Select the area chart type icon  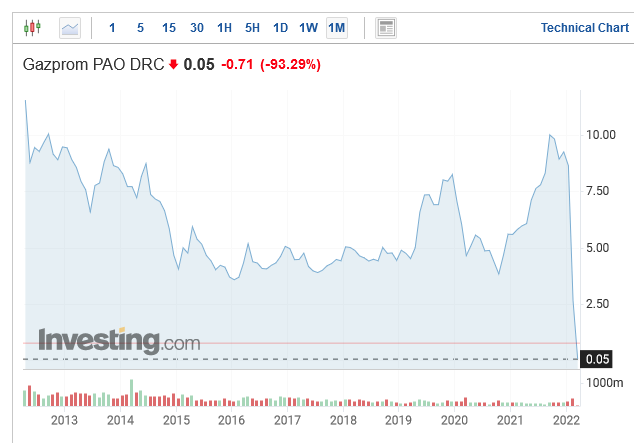pyautogui.click(x=70, y=28)
